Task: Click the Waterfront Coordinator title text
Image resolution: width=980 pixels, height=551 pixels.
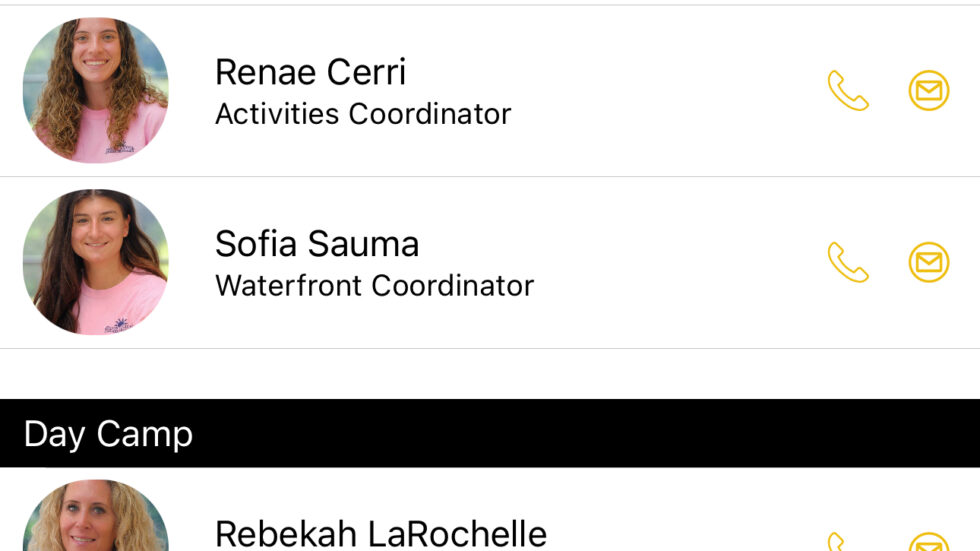Action: pos(375,286)
